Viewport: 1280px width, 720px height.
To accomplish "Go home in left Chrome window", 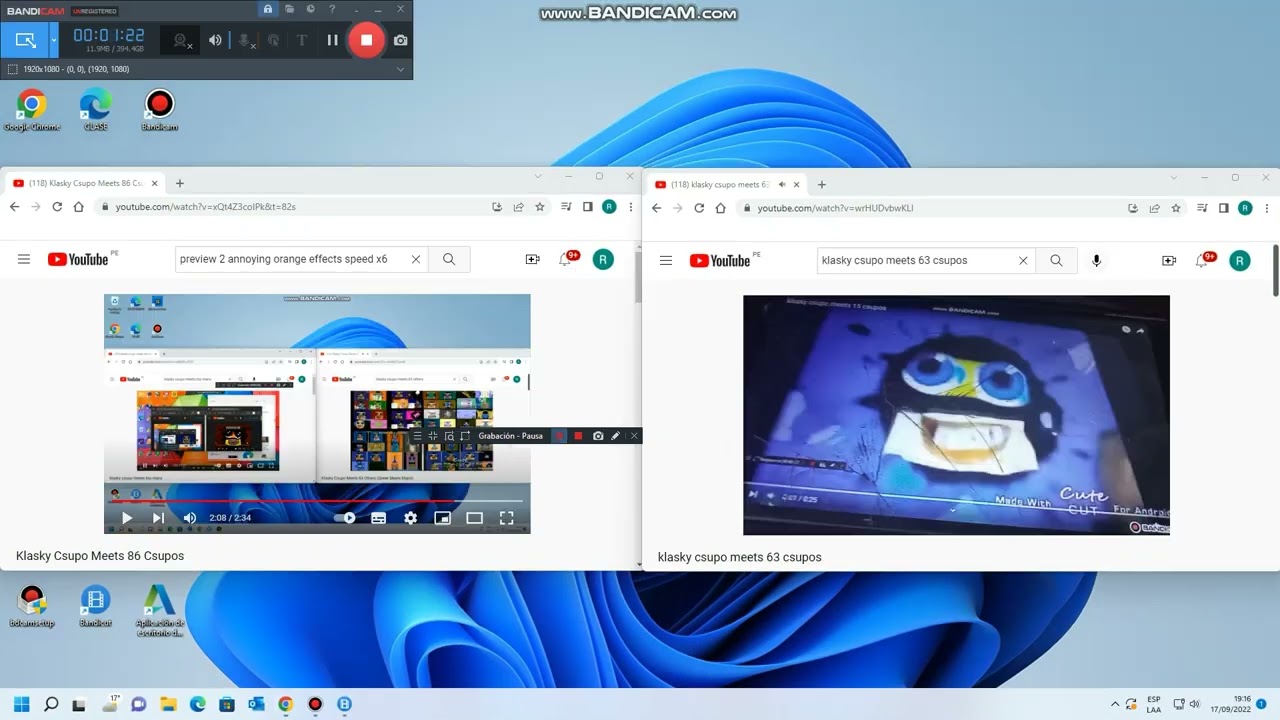I will point(78,207).
